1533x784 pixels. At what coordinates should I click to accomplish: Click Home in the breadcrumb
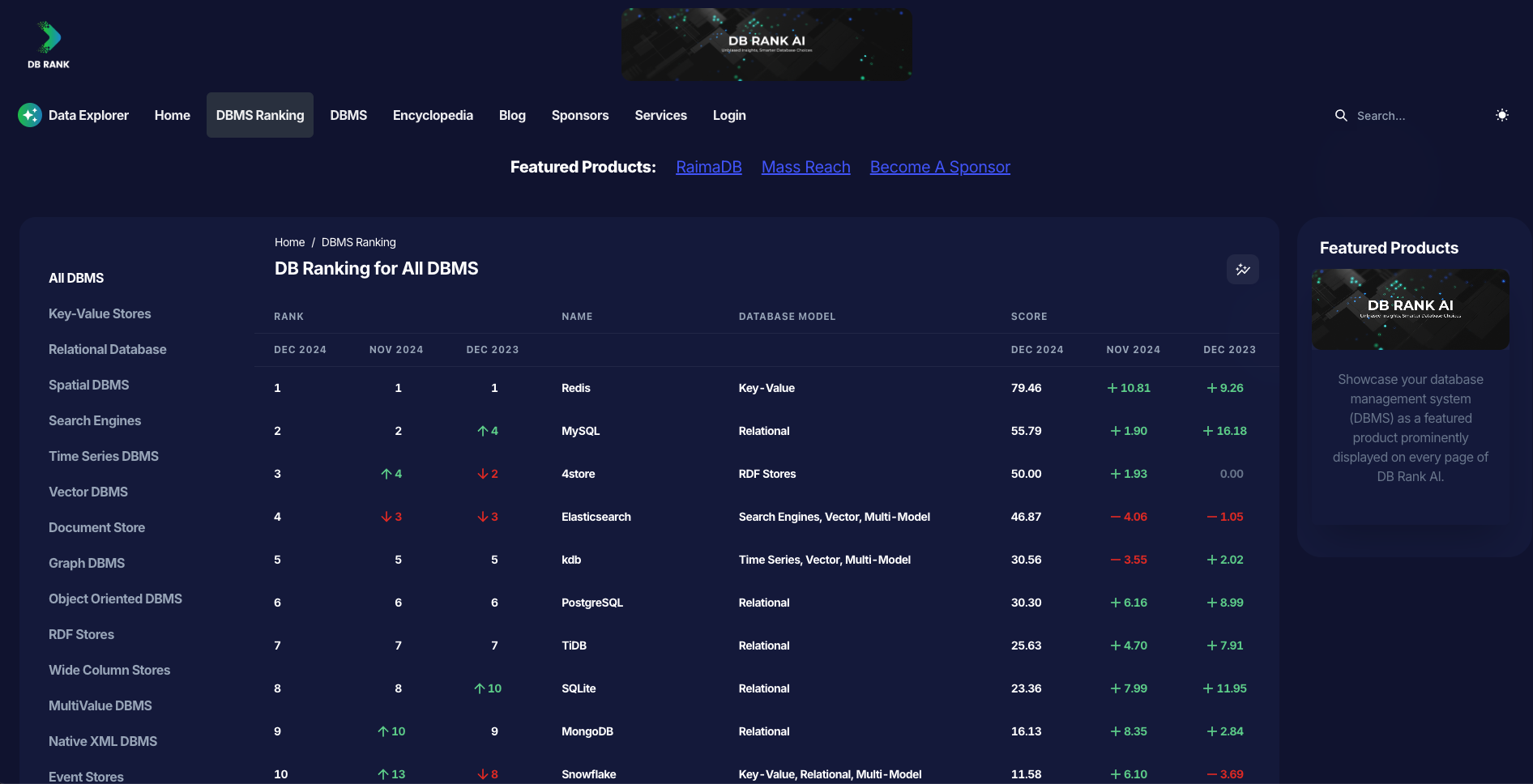[x=289, y=242]
